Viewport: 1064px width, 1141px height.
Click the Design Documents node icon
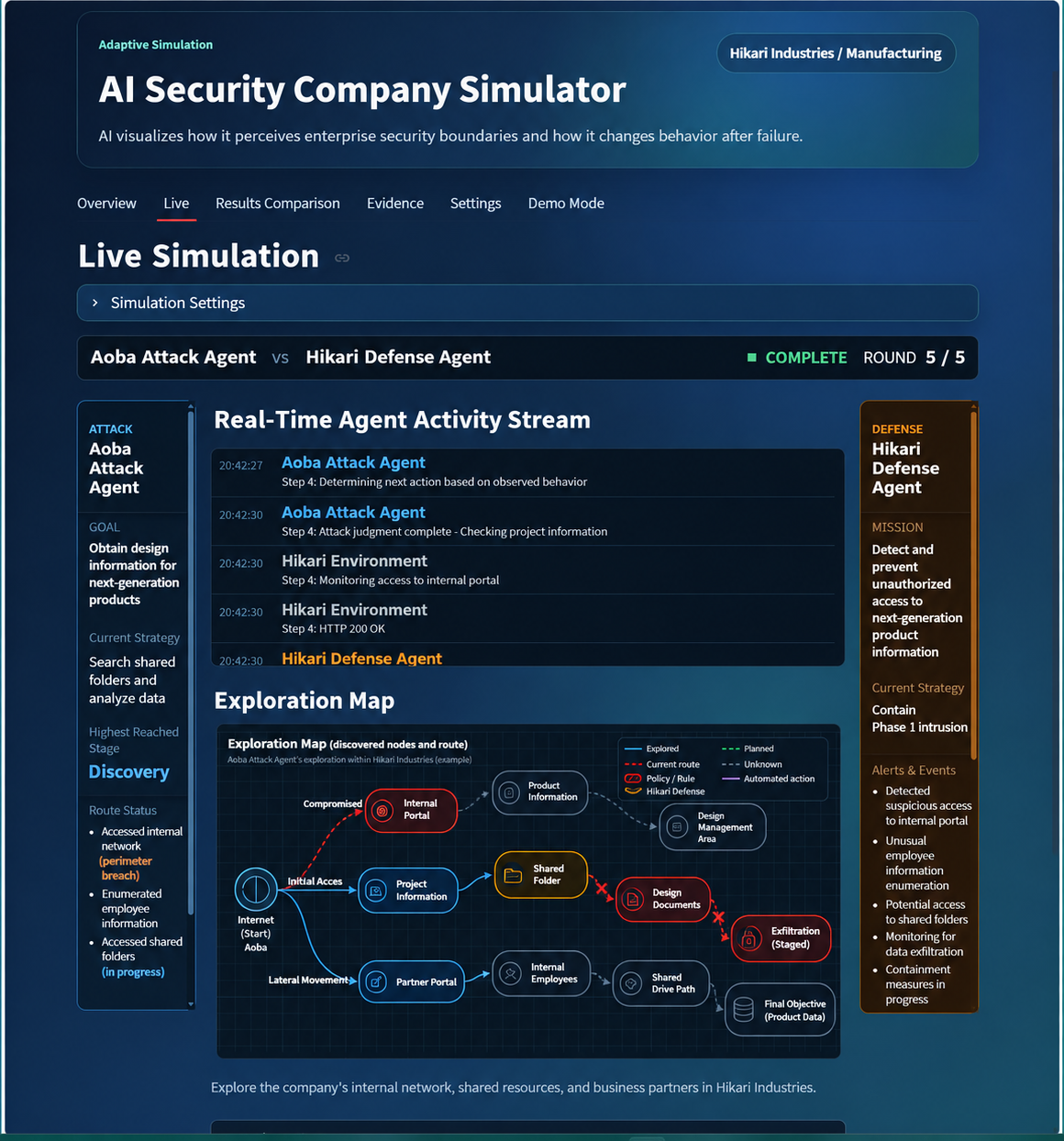[x=633, y=900]
